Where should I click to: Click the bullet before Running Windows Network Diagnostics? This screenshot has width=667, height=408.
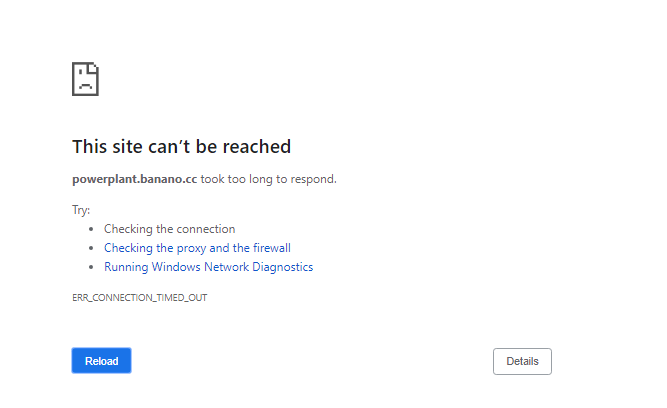pyautogui.click(x=91, y=267)
